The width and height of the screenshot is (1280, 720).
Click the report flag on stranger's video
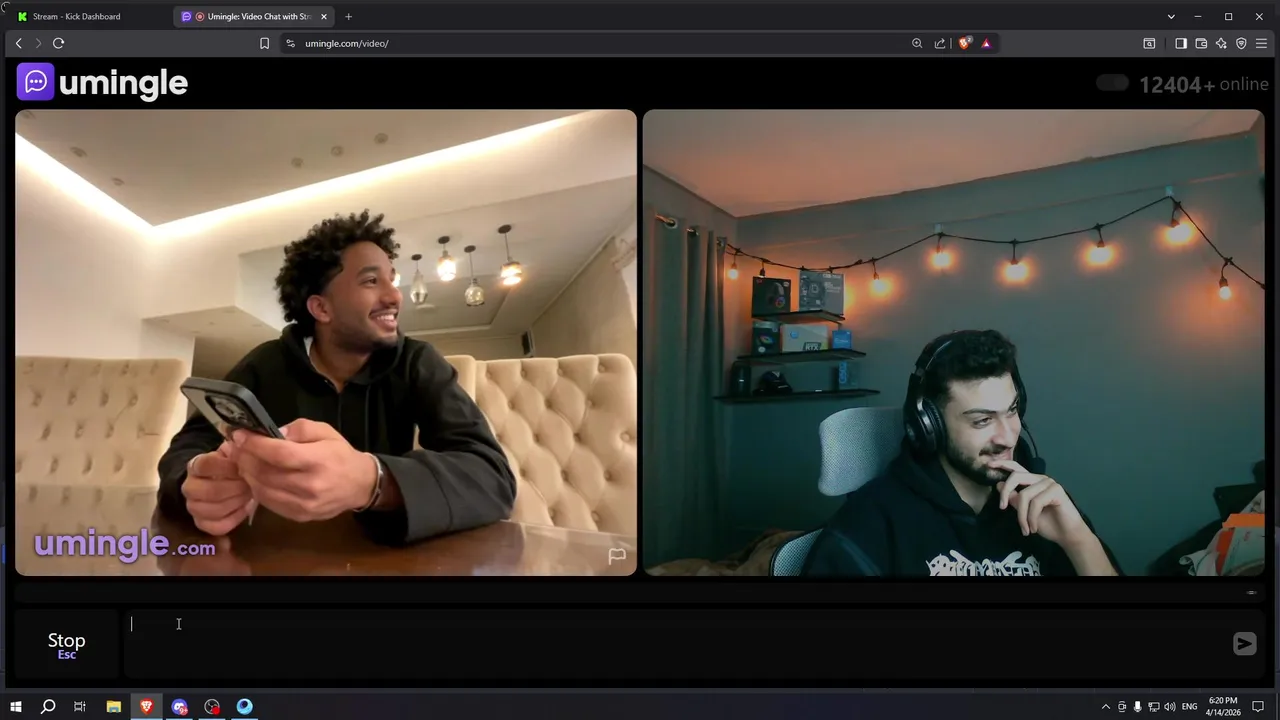pyautogui.click(x=617, y=555)
